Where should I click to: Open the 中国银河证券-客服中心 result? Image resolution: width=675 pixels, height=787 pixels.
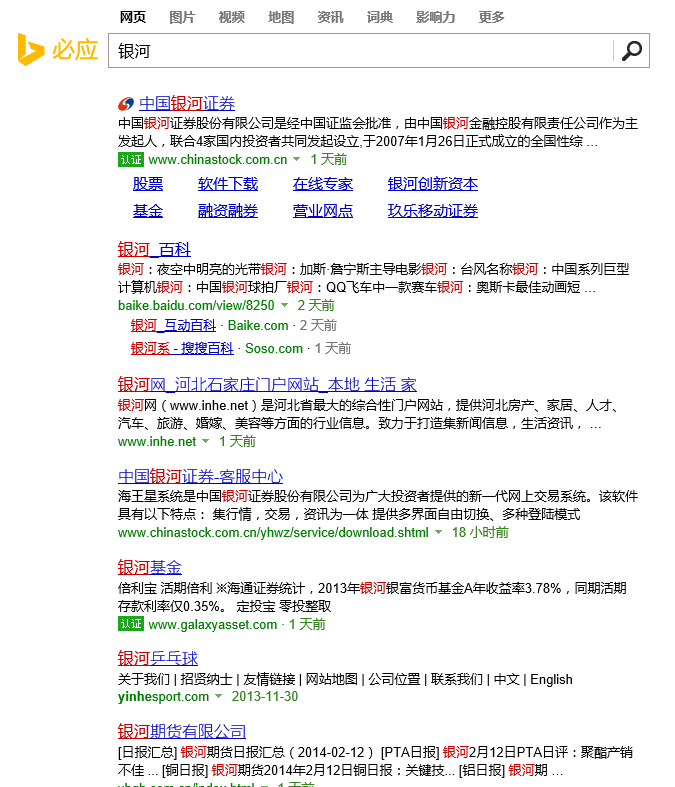200,476
